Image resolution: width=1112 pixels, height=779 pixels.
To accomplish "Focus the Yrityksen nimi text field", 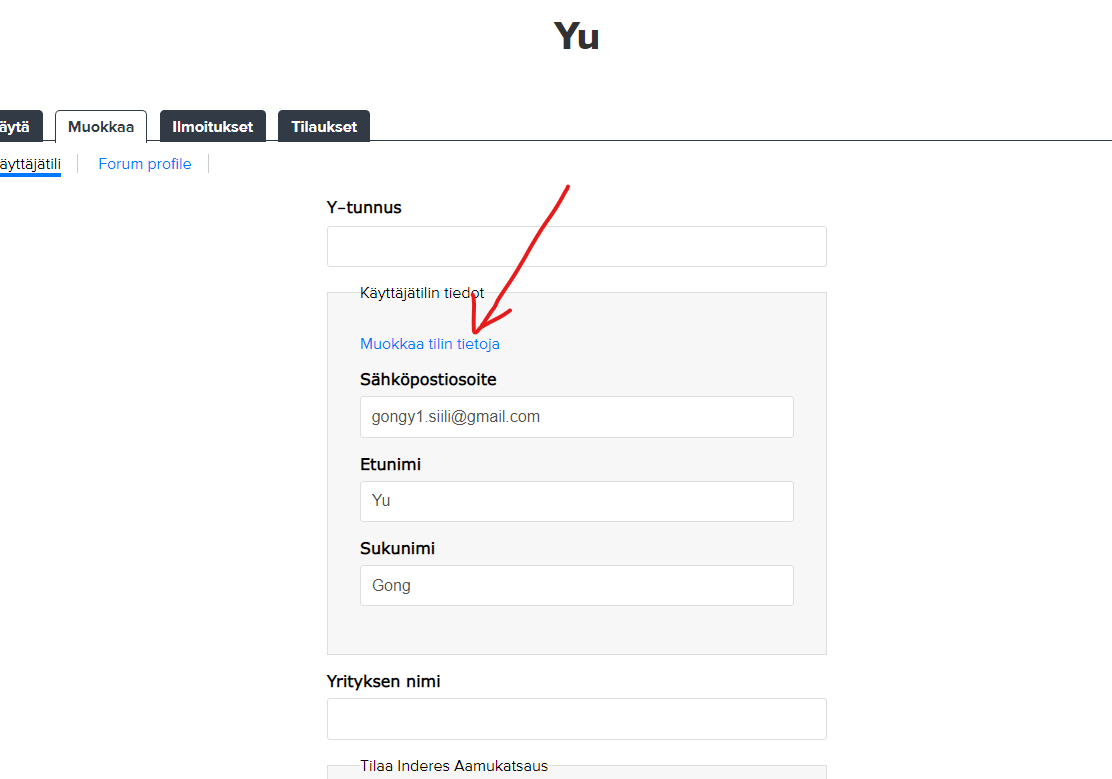I will [576, 719].
